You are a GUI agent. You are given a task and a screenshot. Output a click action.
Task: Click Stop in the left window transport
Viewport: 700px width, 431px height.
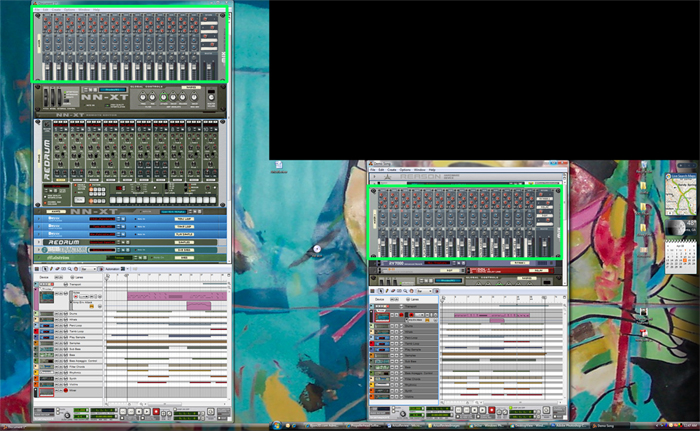point(139,411)
